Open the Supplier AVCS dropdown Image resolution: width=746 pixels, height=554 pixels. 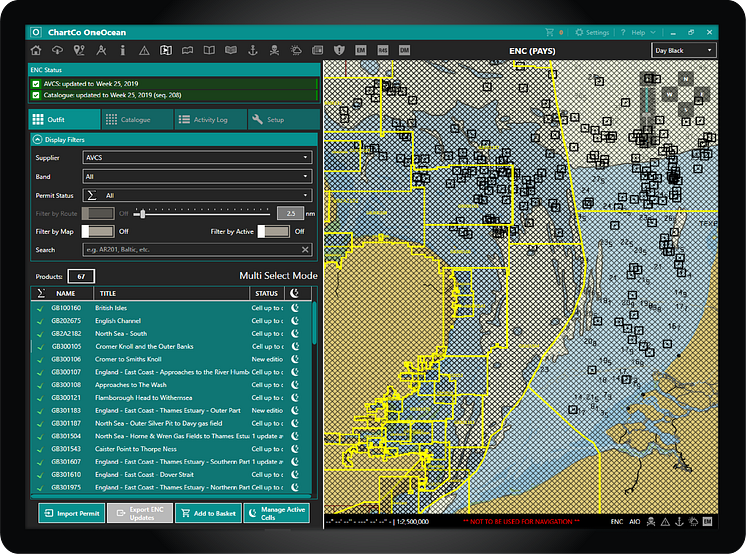click(x=197, y=158)
